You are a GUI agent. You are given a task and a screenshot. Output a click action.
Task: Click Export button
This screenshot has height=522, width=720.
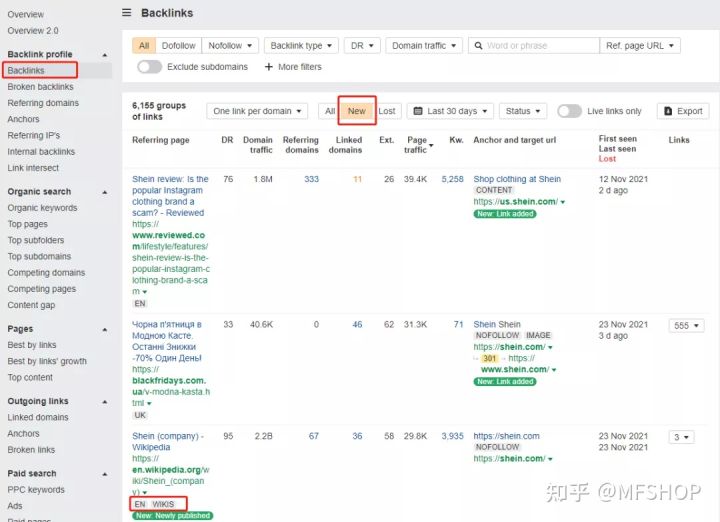click(x=683, y=111)
